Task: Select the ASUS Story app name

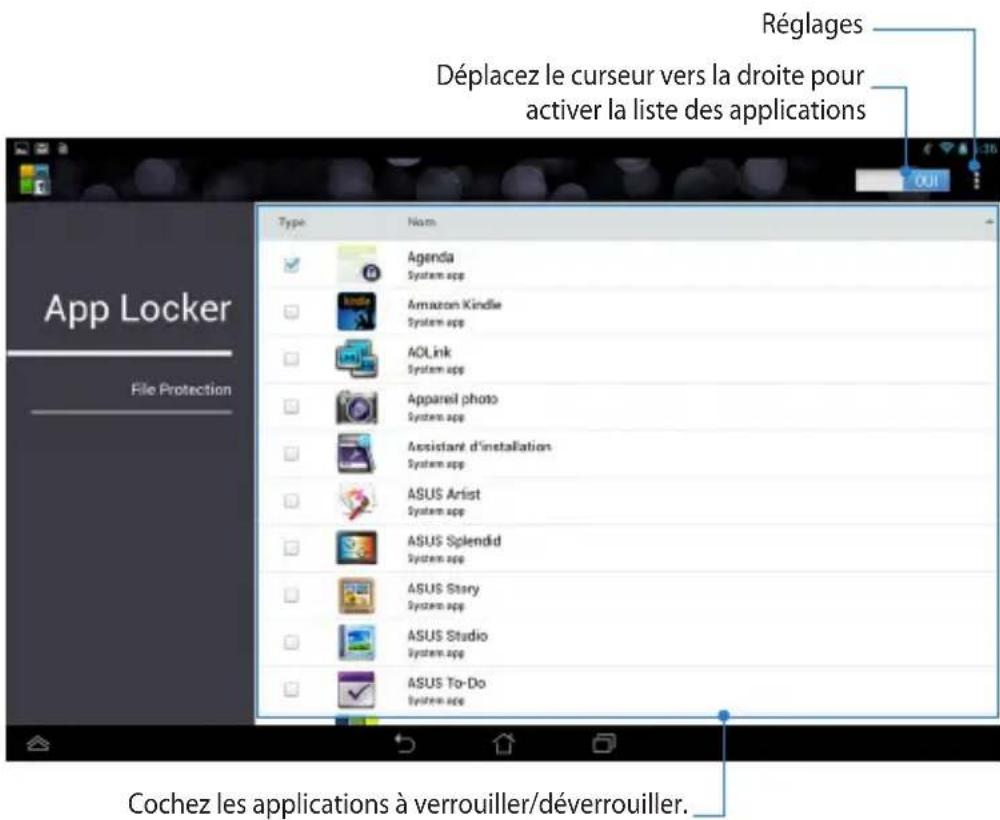Action: coord(443,589)
